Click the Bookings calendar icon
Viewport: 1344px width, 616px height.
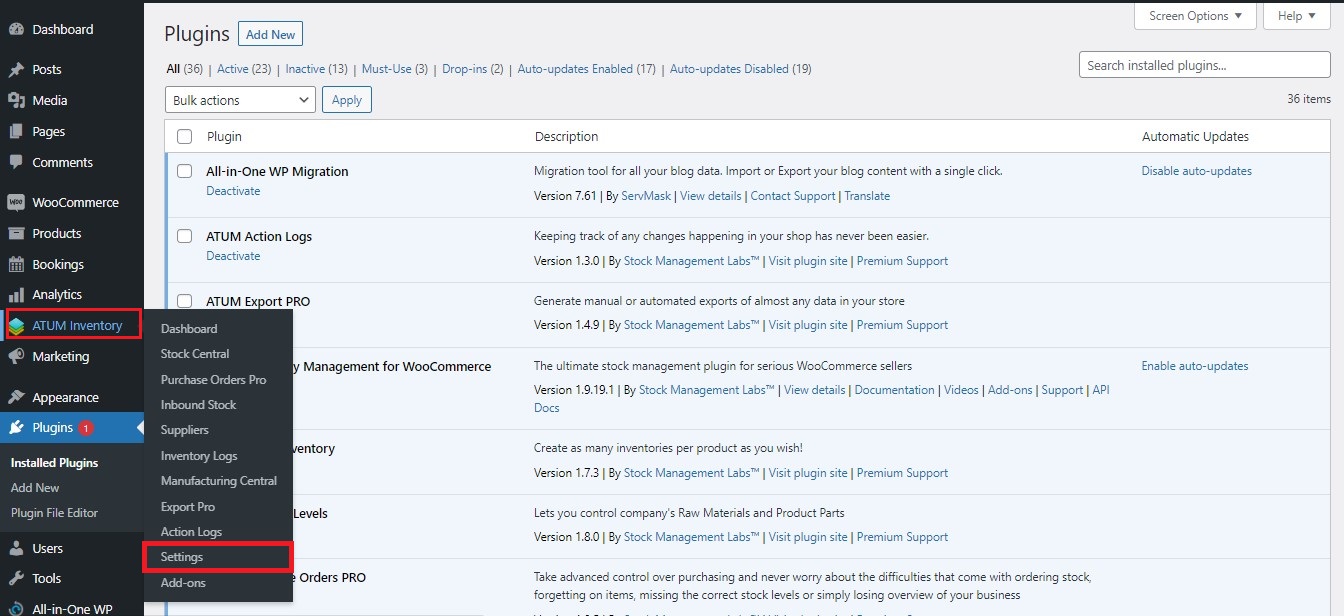coord(16,264)
